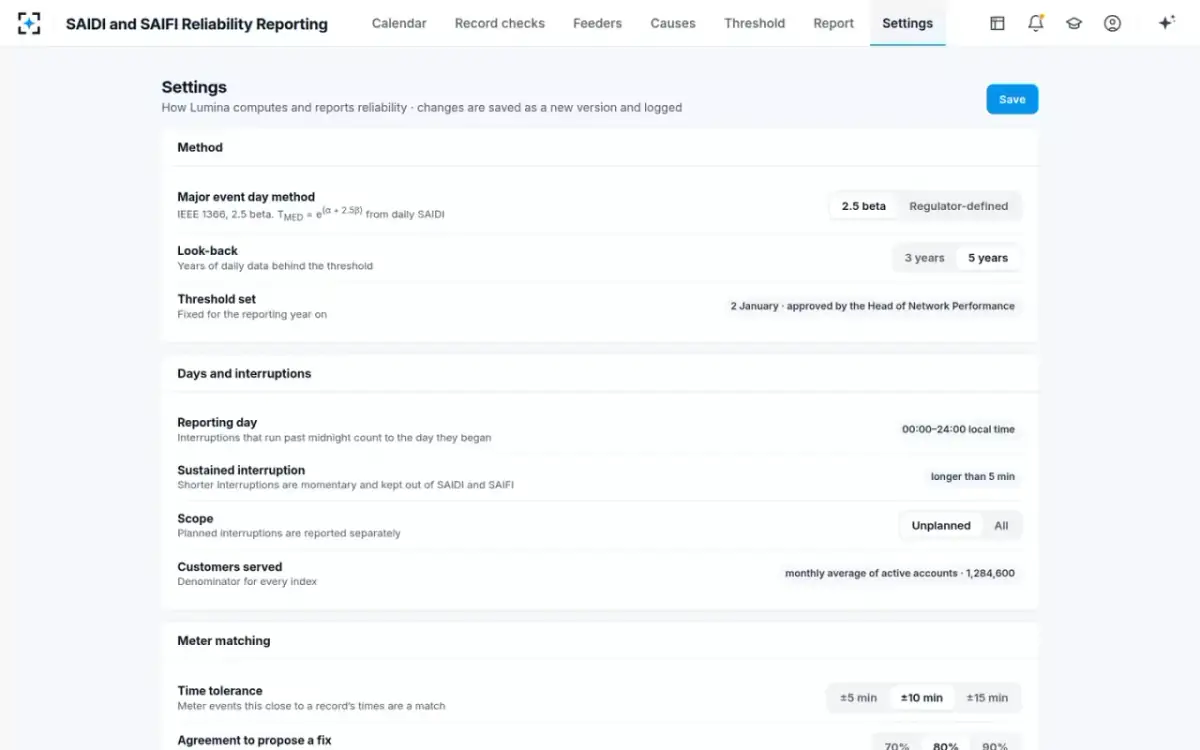Open the Report tab
This screenshot has height=750, width=1200.
click(833, 23)
